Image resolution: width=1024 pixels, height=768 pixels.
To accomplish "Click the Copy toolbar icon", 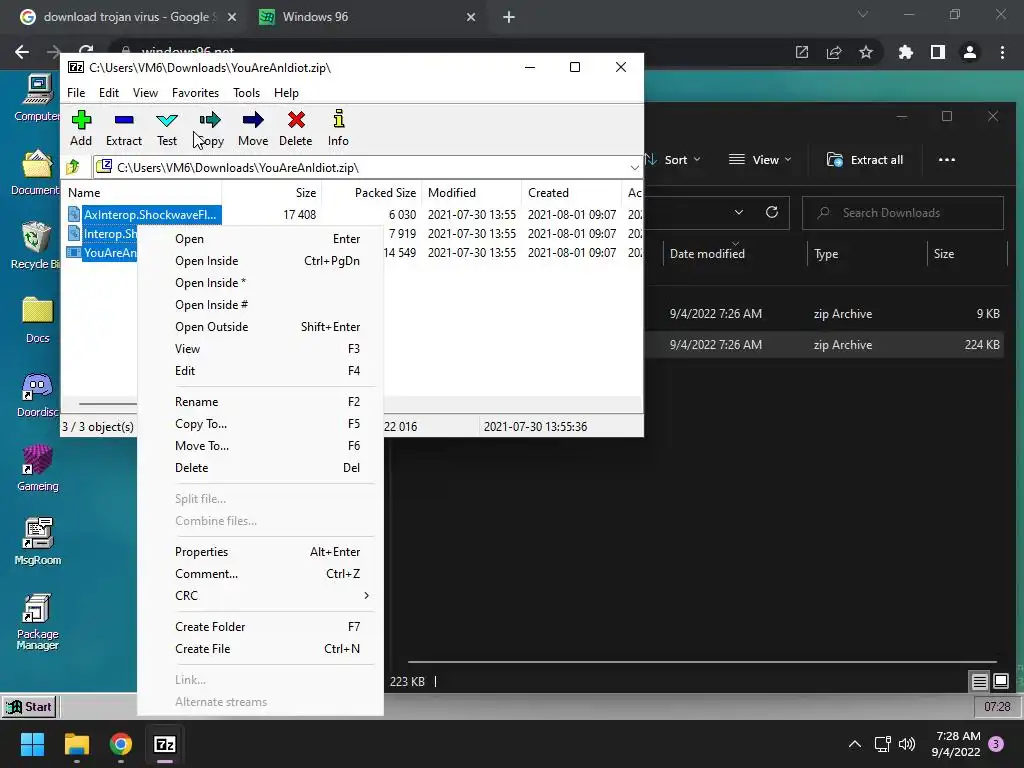I will coord(210,128).
